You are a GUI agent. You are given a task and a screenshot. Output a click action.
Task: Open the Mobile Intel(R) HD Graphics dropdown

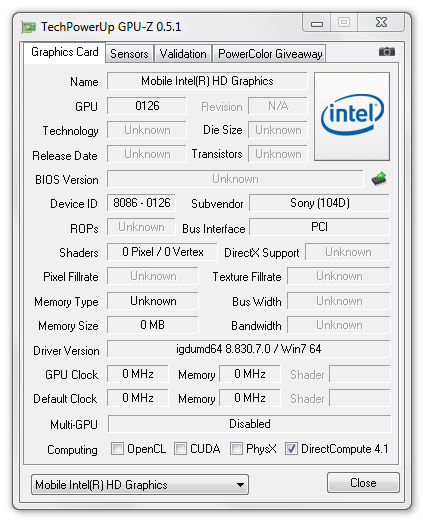pyautogui.click(x=140, y=485)
